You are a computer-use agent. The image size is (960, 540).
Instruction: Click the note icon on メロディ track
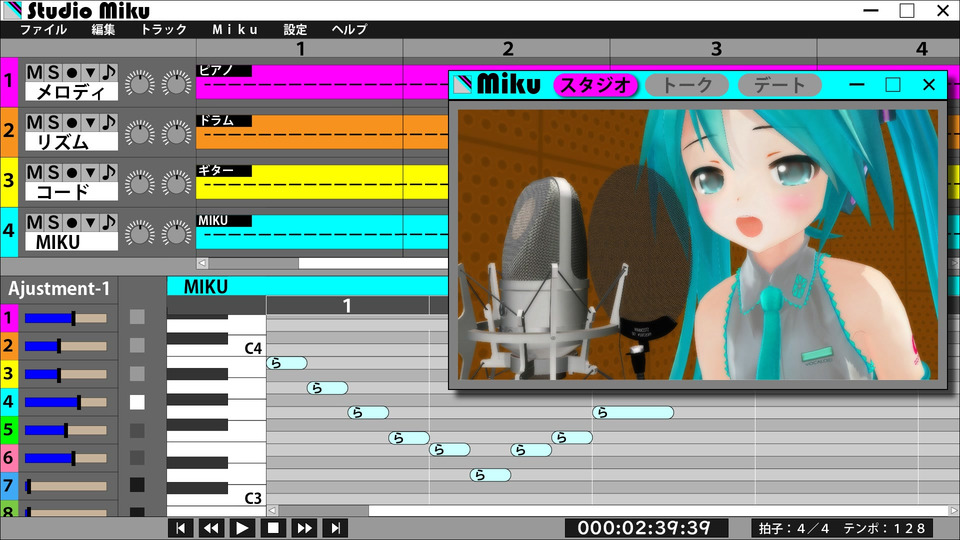tap(108, 72)
